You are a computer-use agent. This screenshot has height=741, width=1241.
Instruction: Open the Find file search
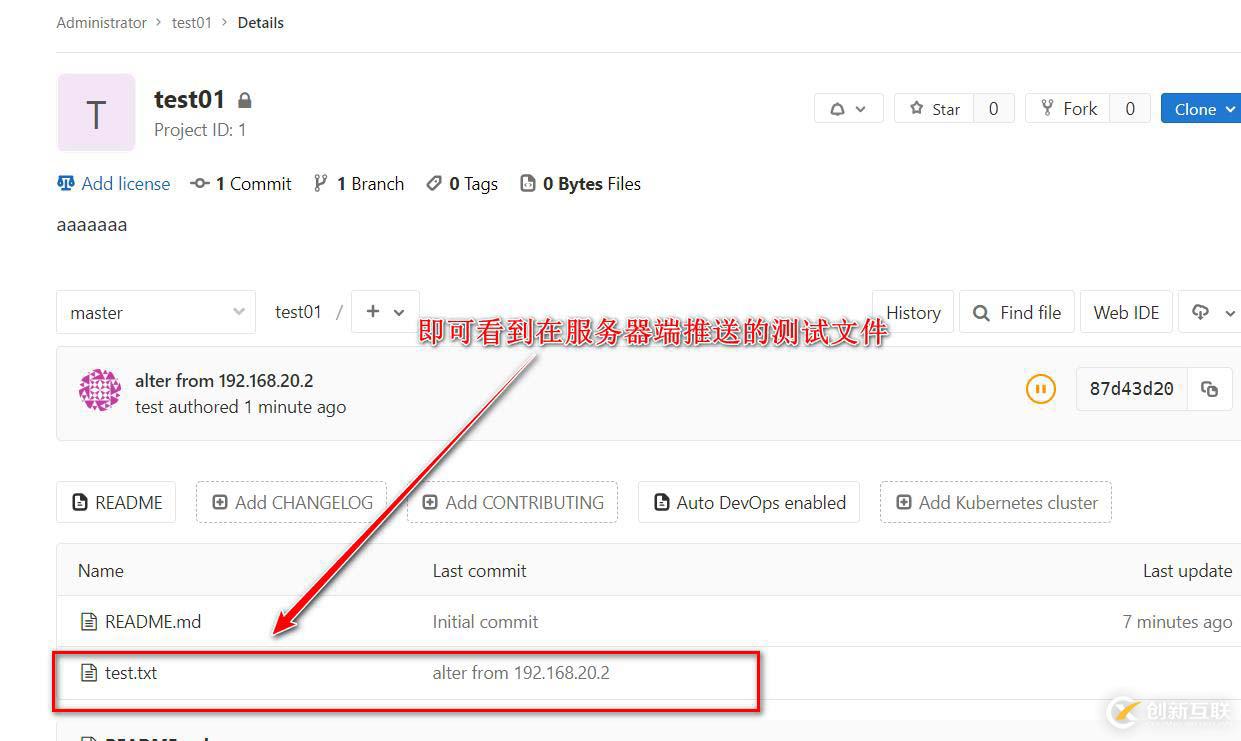pos(1017,312)
